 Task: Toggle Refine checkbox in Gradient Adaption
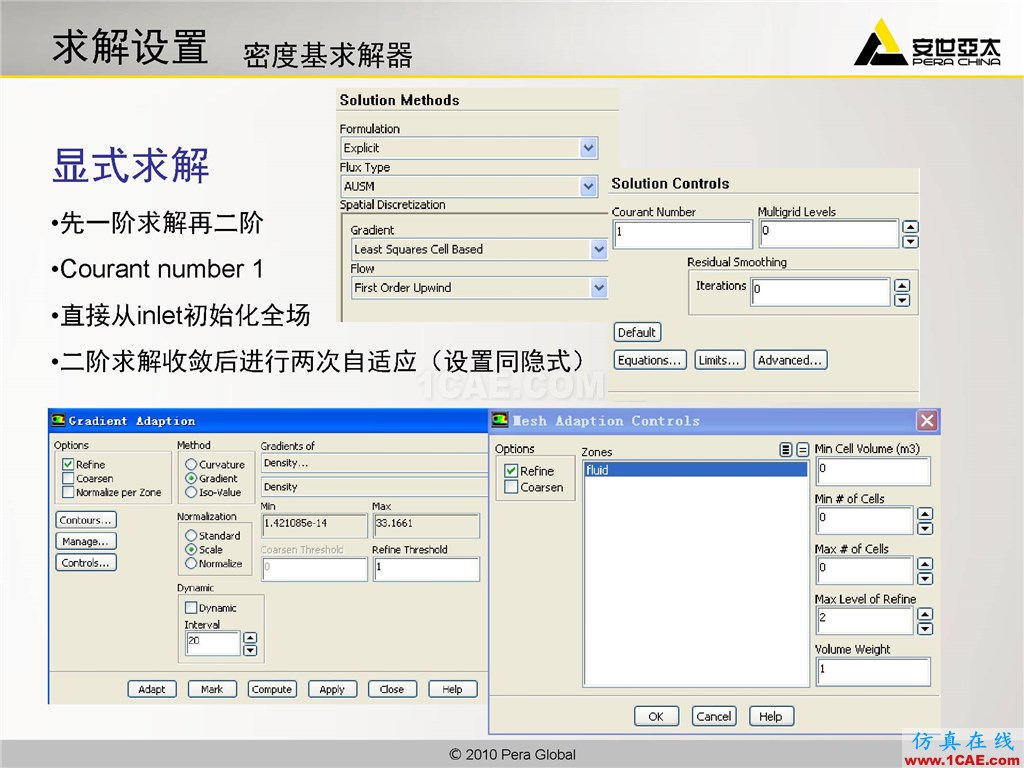pos(68,464)
